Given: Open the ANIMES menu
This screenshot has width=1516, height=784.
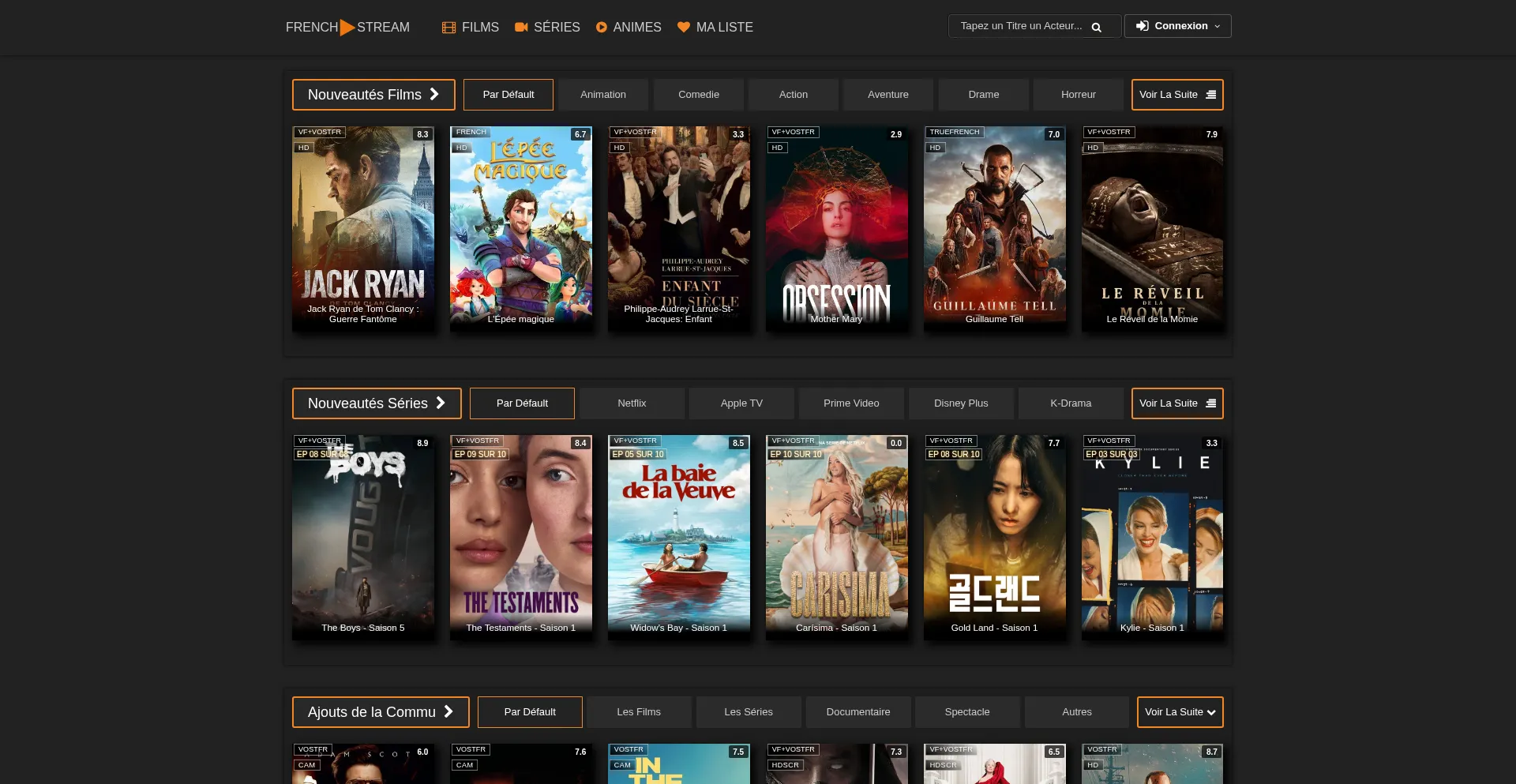Looking at the screenshot, I should [x=629, y=27].
